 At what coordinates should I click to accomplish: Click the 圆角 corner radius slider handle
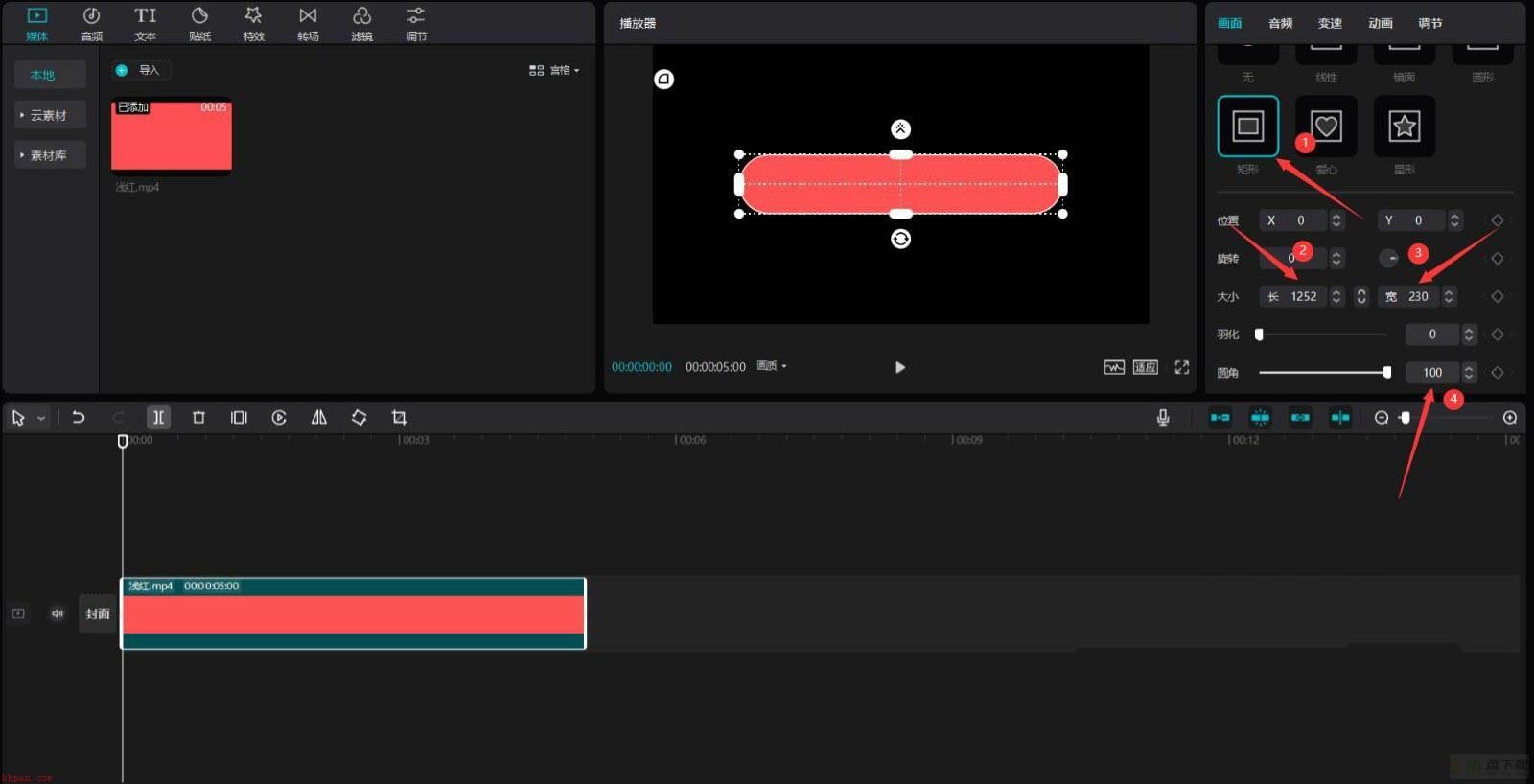pyautogui.click(x=1387, y=372)
